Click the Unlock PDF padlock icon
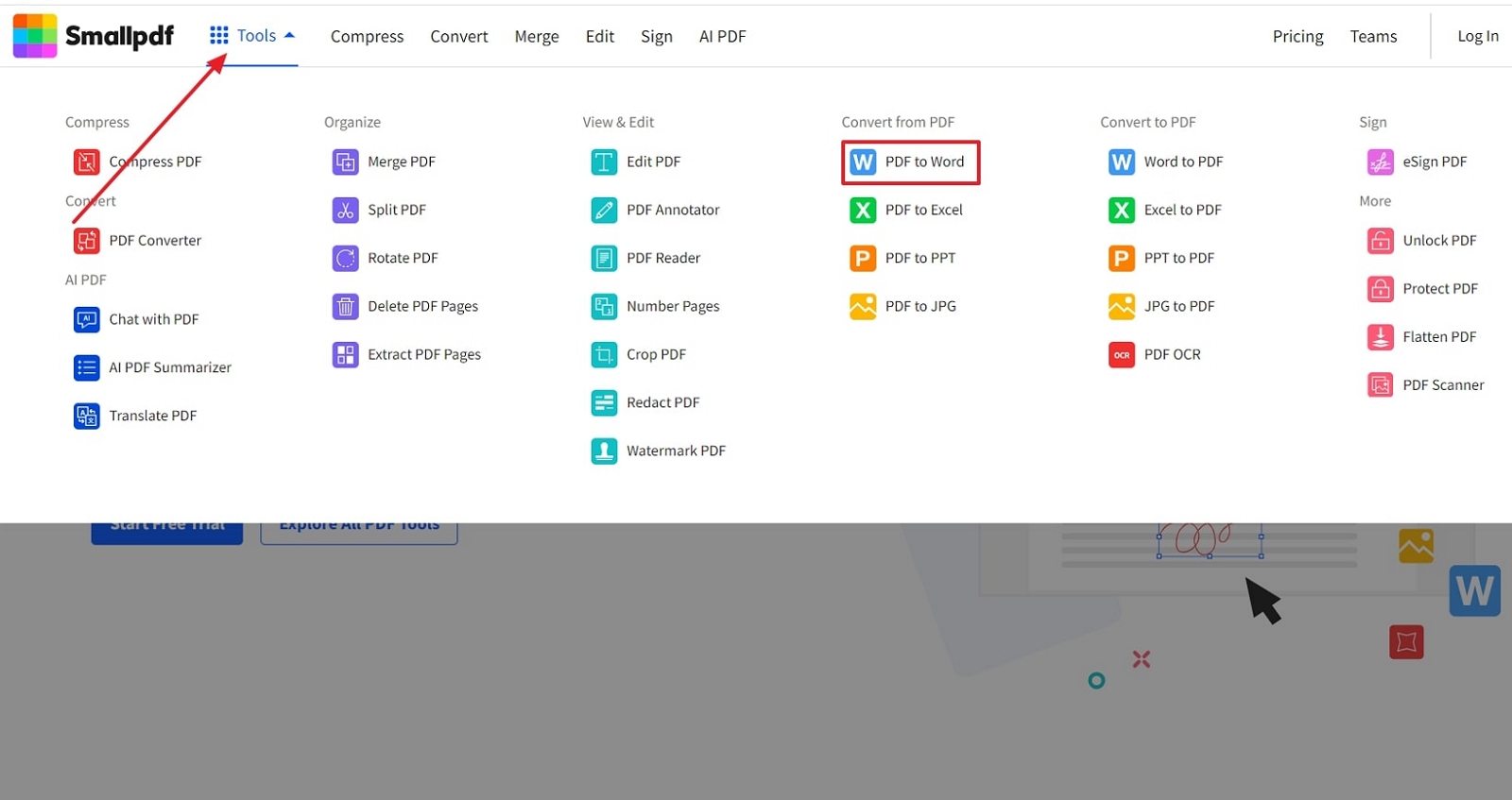Screen dimensions: 1512x800 (1381, 240)
